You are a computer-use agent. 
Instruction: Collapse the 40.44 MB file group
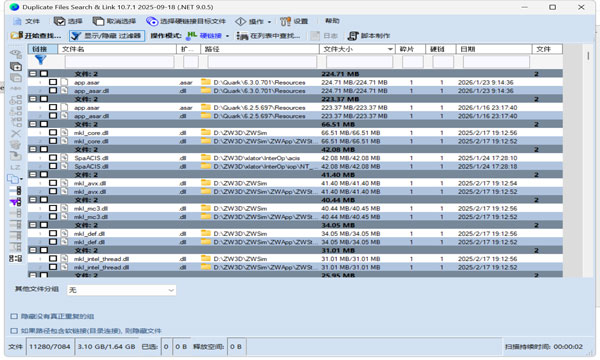pos(33,200)
